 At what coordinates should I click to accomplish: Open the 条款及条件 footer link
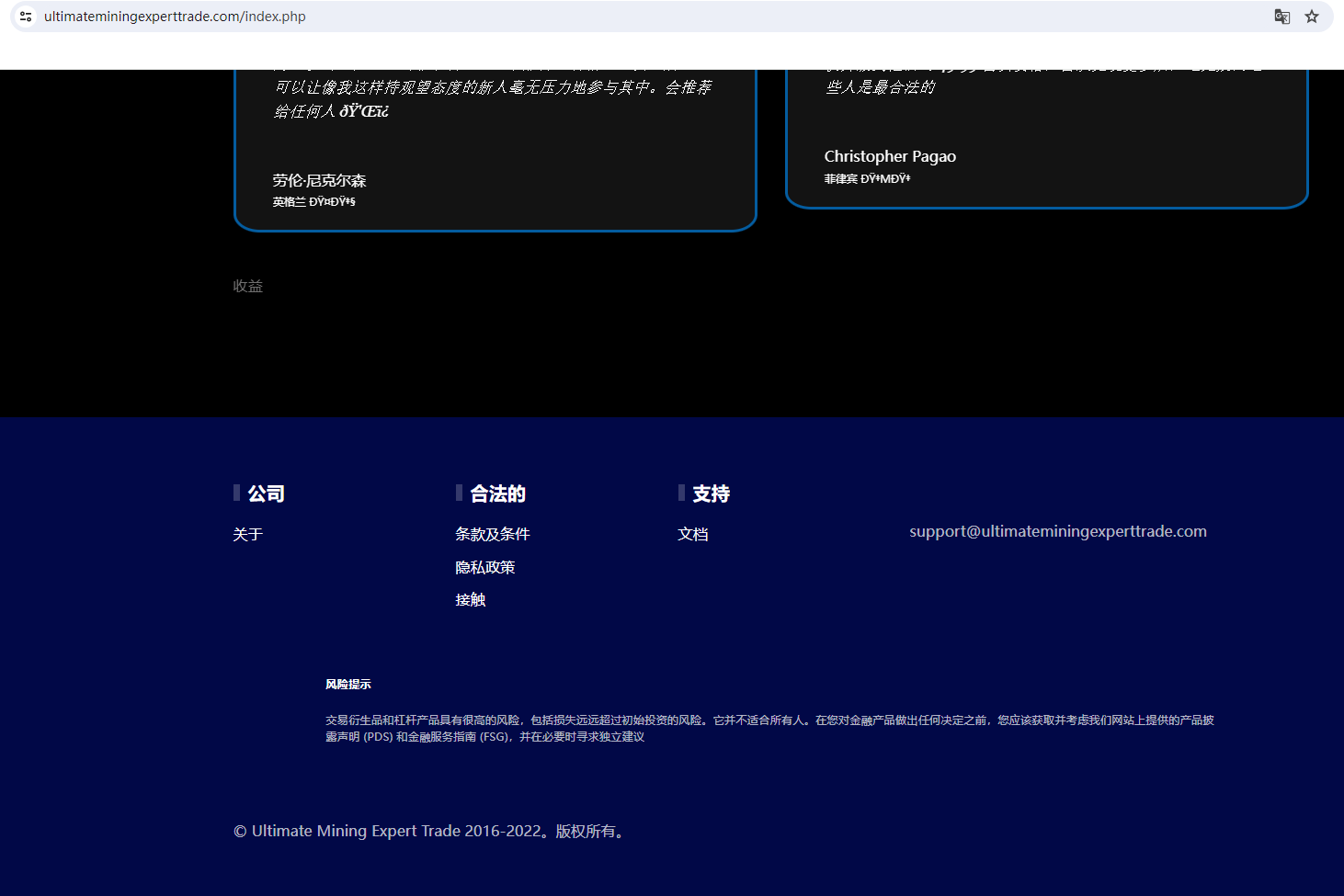[493, 535]
